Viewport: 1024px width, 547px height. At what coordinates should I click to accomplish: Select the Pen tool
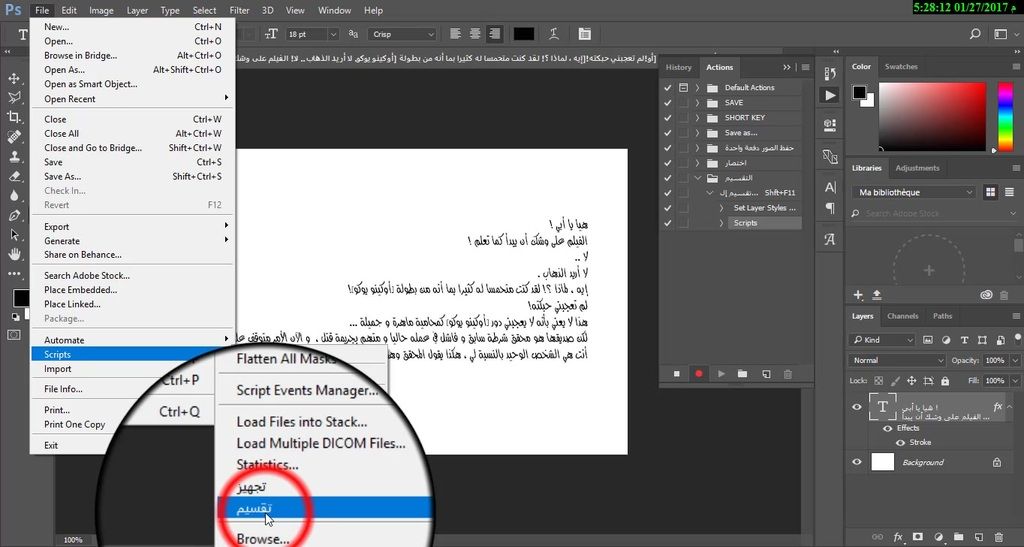tap(14, 215)
